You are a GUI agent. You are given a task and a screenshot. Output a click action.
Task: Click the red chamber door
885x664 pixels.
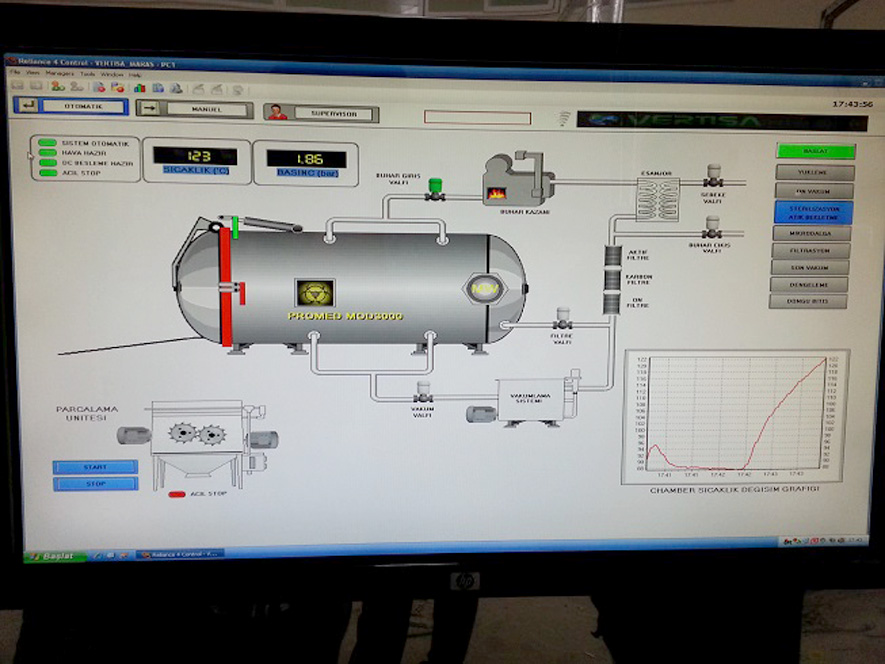[226, 286]
